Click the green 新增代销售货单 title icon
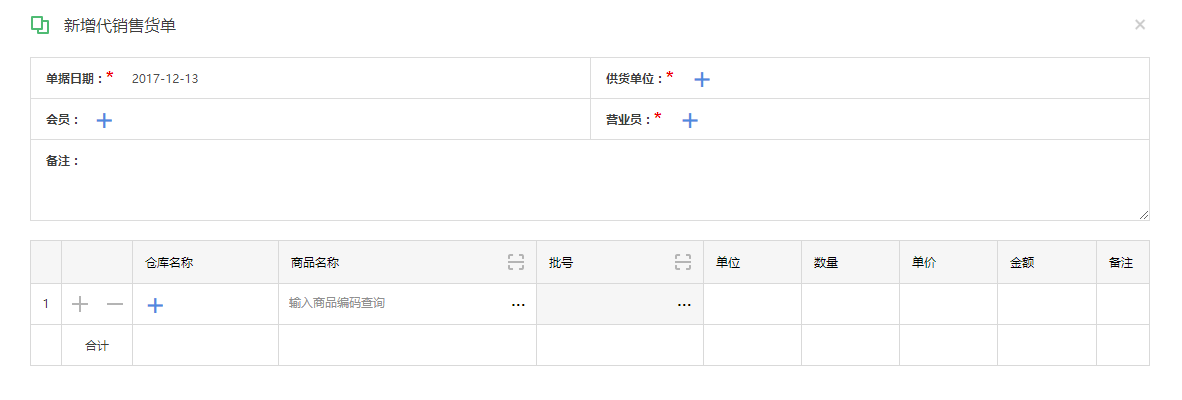Image resolution: width=1182 pixels, height=400 pixels. 40,25
